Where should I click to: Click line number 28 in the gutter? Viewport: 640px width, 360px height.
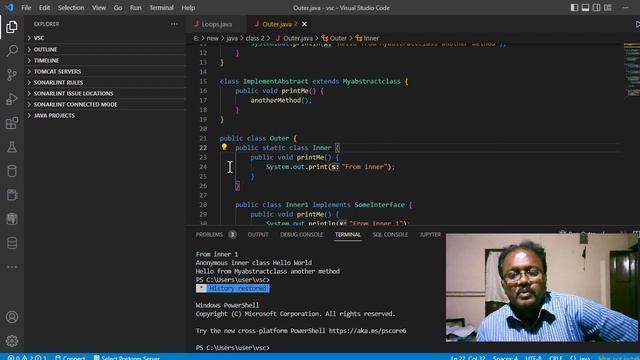click(x=203, y=204)
